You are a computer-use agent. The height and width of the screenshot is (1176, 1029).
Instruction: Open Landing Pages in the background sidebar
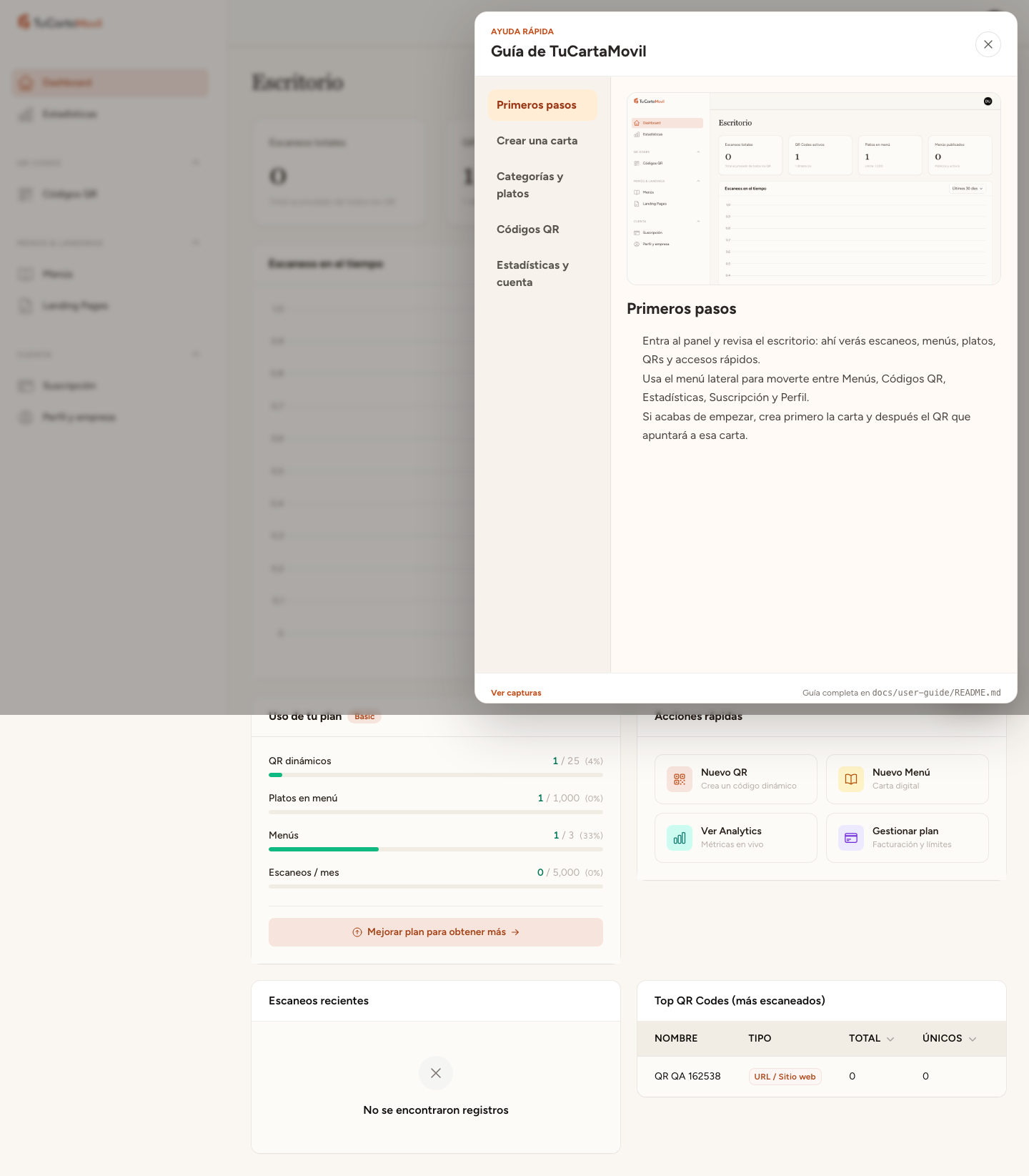click(110, 306)
